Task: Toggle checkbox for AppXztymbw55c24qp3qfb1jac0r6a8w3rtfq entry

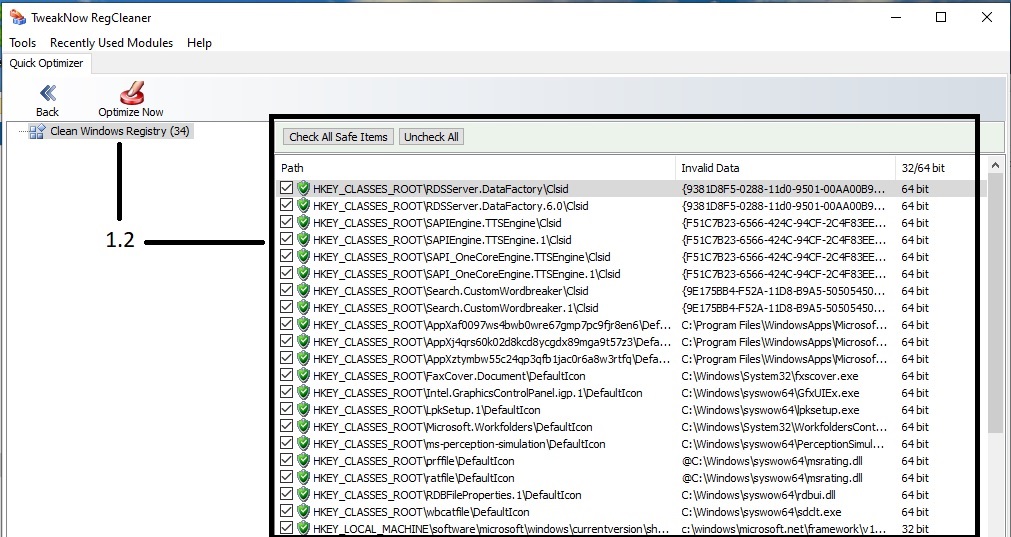Action: pos(286,358)
